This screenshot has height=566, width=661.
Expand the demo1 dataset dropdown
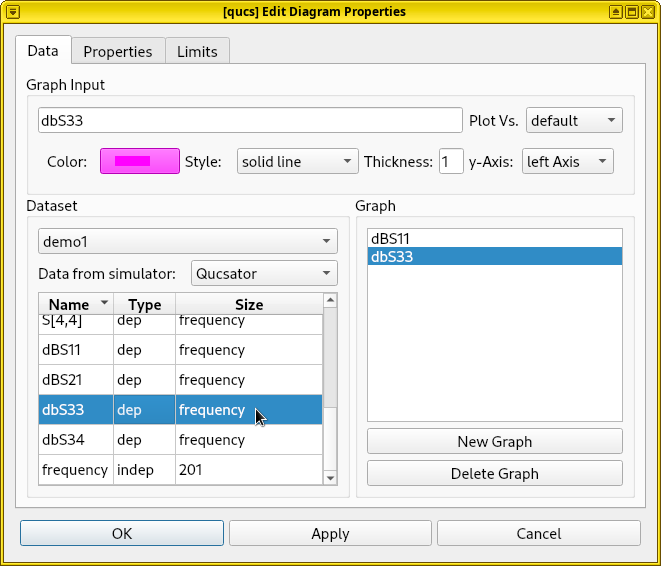pyautogui.click(x=187, y=242)
